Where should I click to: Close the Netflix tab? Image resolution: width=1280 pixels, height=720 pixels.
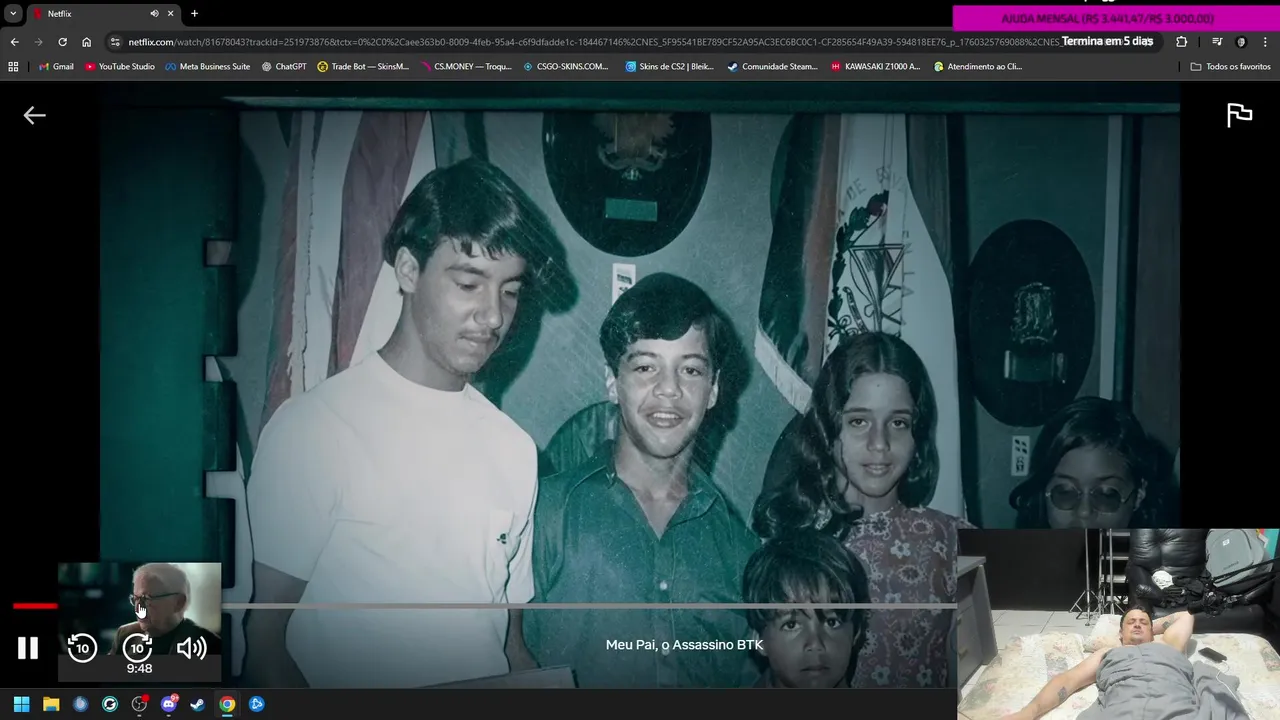click(x=170, y=14)
